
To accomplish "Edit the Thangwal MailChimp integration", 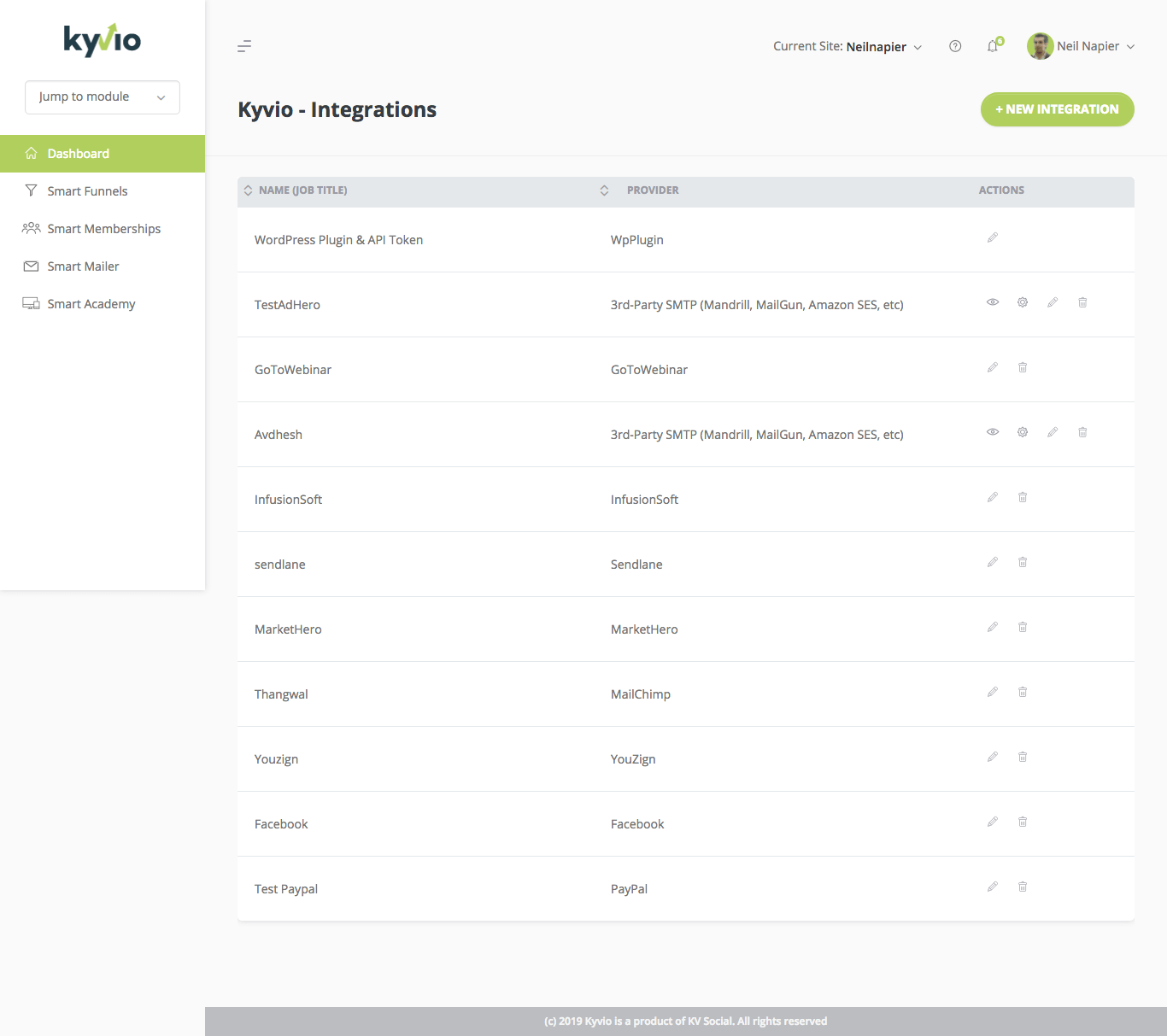I will click(x=993, y=692).
